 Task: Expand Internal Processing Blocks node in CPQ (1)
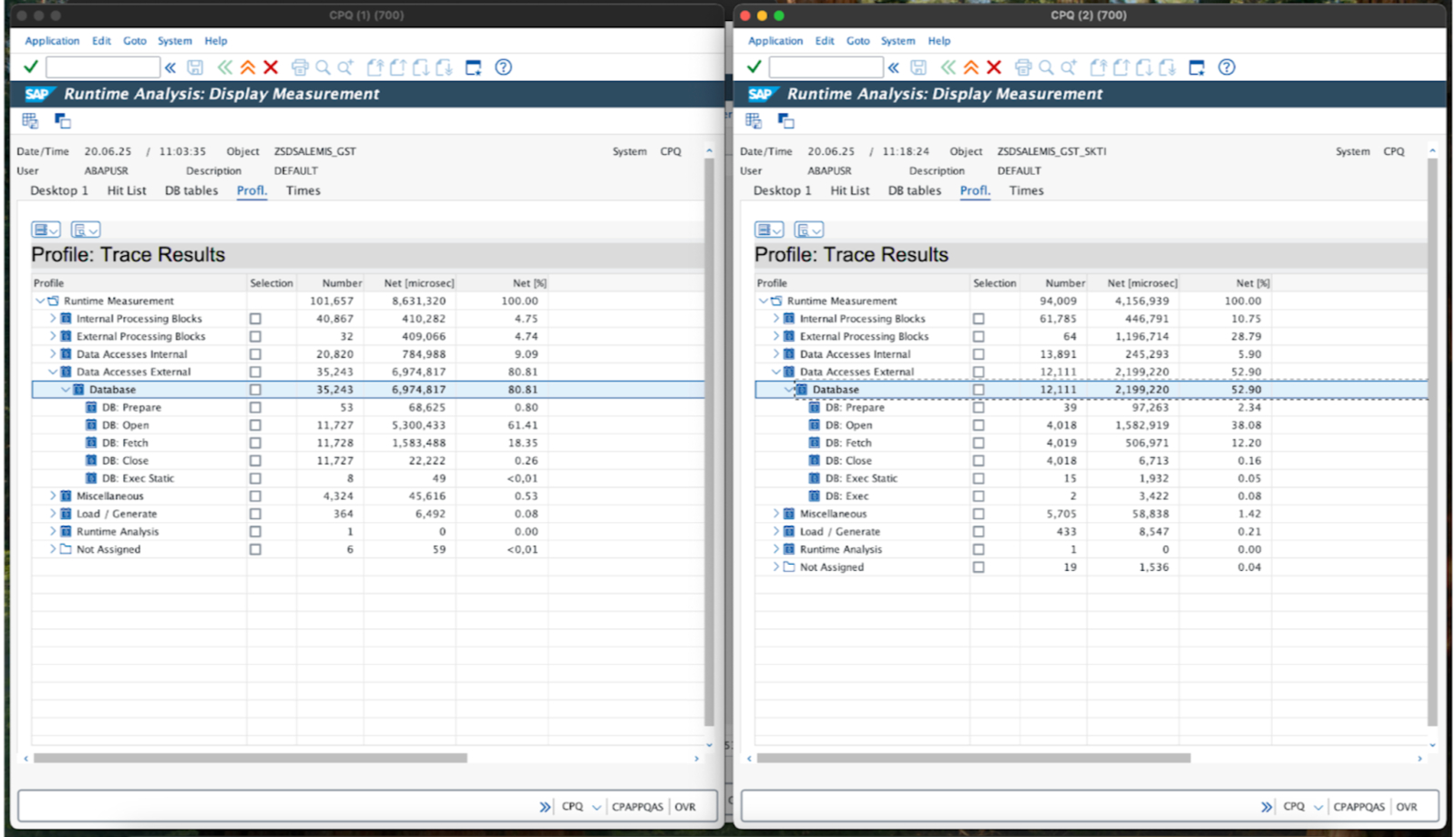pyautogui.click(x=53, y=319)
